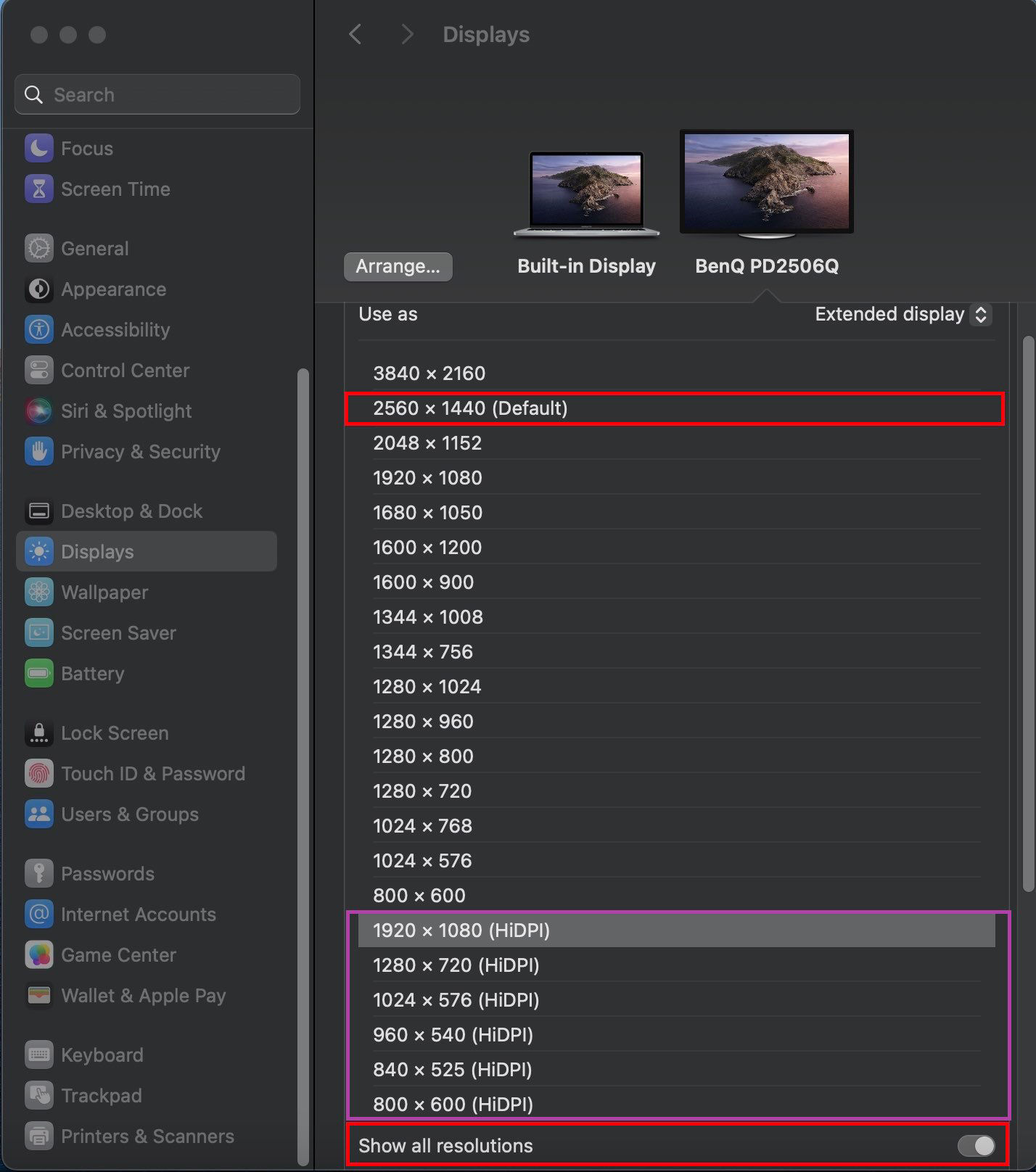Select the Built-in Display thumbnail

(x=586, y=194)
